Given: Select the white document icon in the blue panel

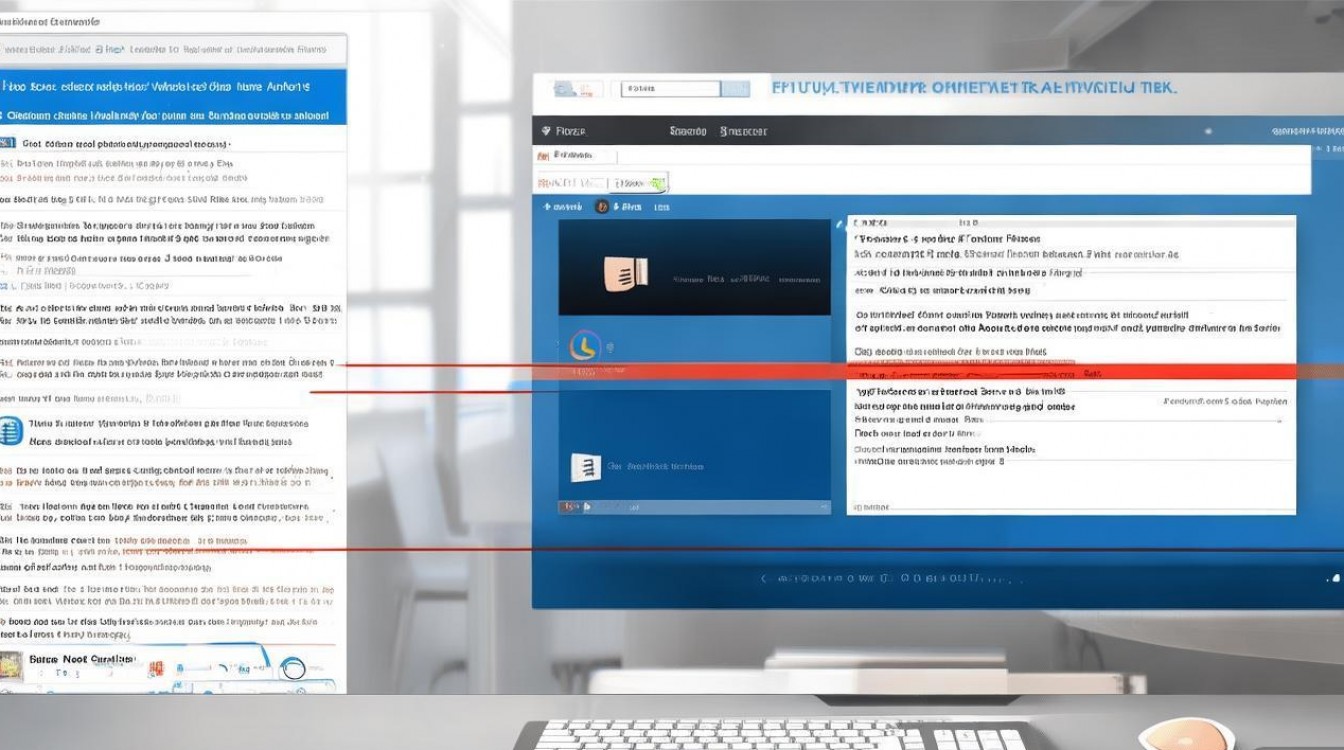Looking at the screenshot, I should [x=585, y=468].
